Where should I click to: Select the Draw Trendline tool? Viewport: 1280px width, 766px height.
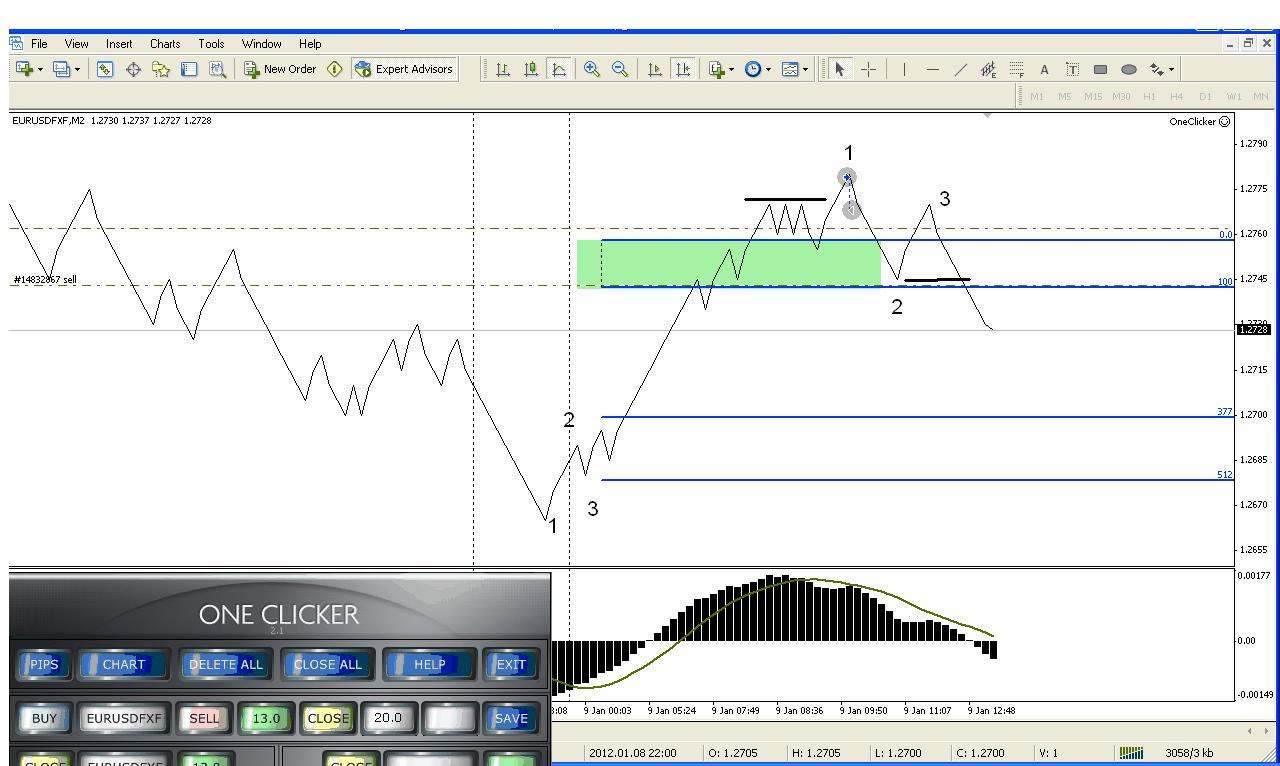(x=961, y=69)
